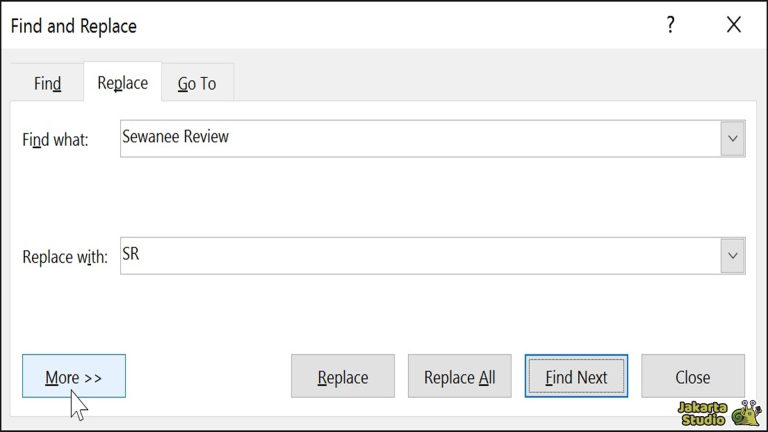Click the Jakarta Studio watermark text
768x432 pixels.
tap(703, 413)
